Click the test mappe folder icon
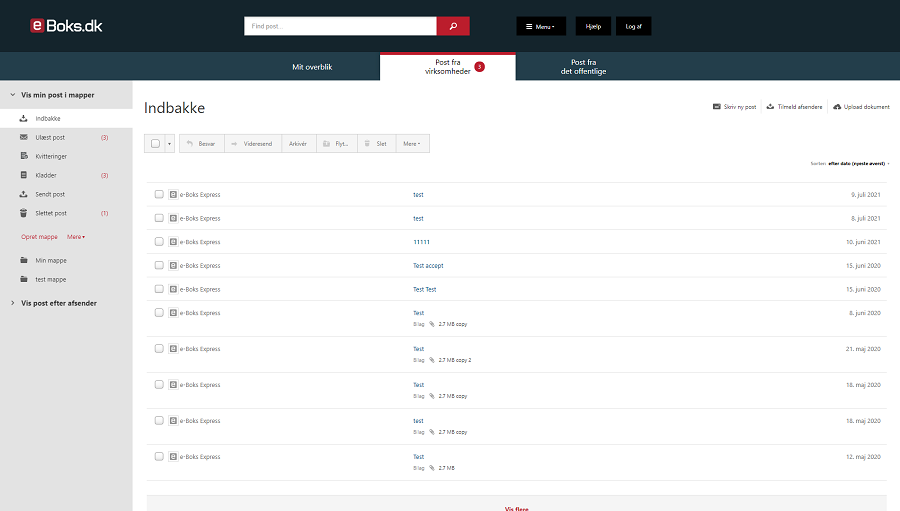Image resolution: width=900 pixels, height=511 pixels. 24,279
